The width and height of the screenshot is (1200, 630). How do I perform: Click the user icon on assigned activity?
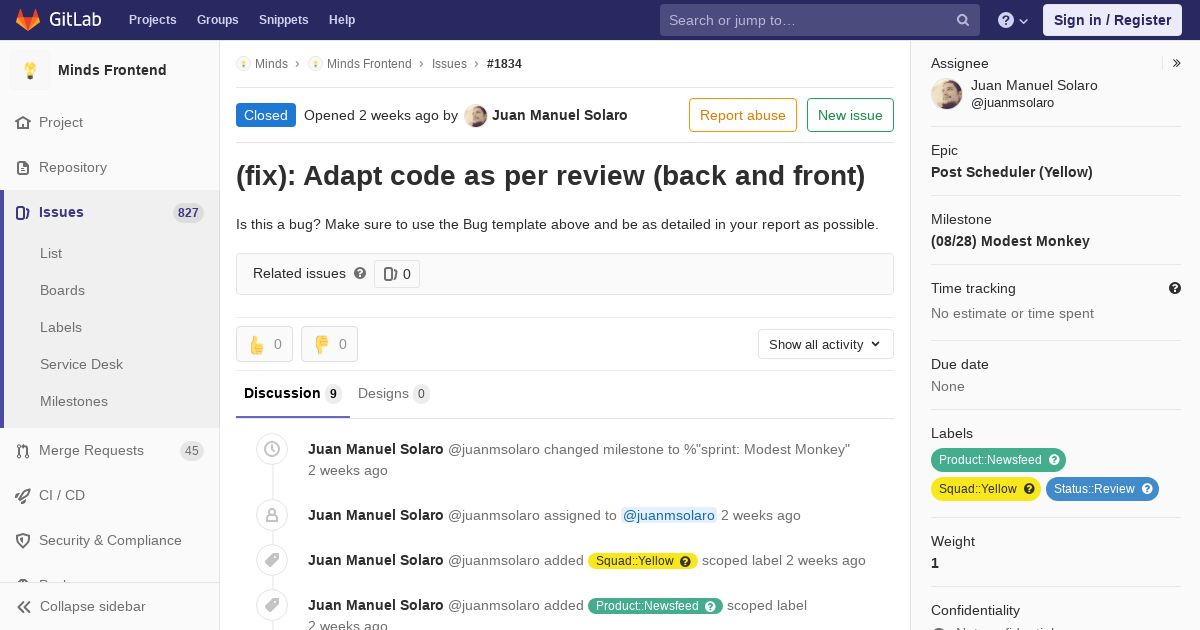(x=272, y=515)
